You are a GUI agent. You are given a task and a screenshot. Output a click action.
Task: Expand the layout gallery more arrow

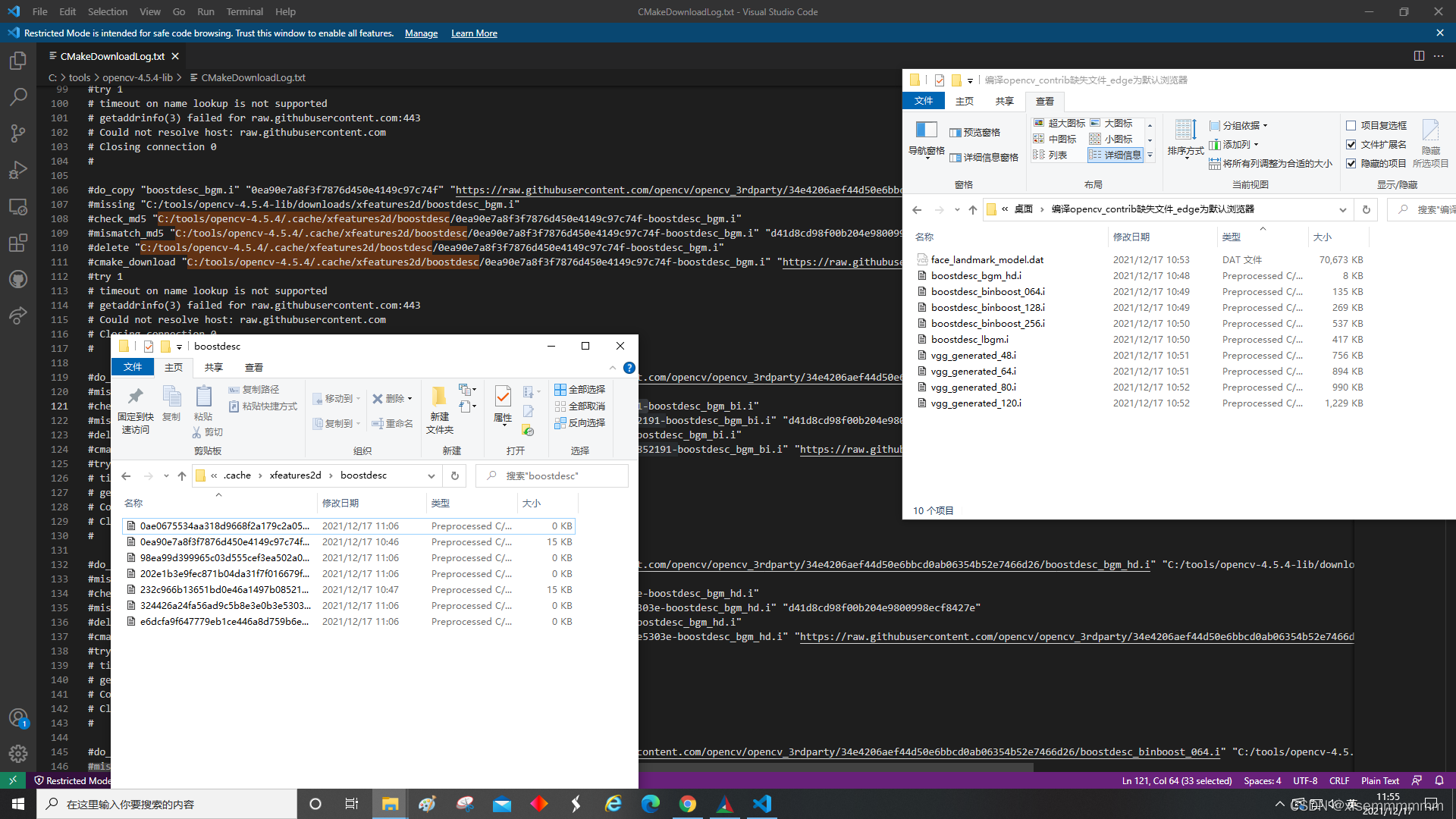tap(1150, 155)
